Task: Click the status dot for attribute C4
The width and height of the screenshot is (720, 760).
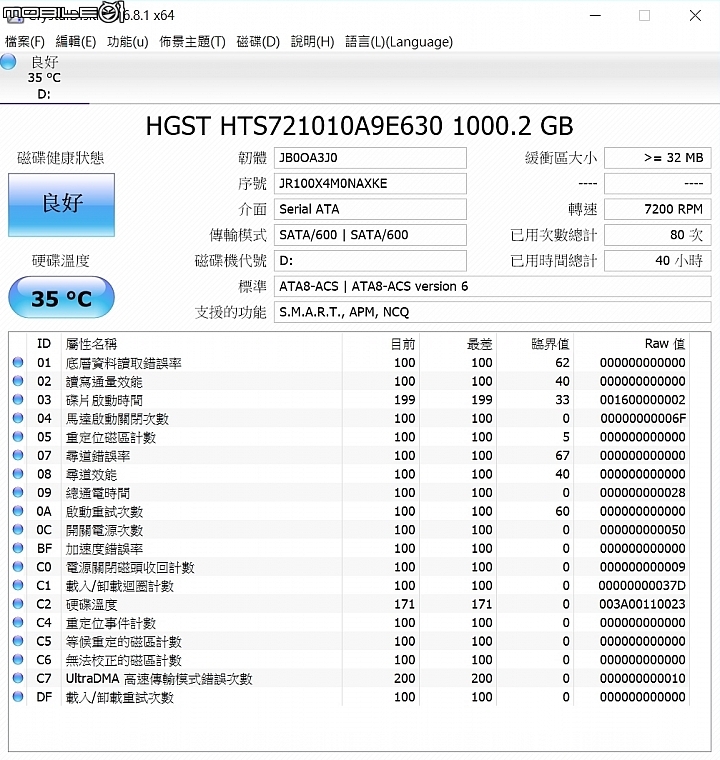Action: pos(18,622)
